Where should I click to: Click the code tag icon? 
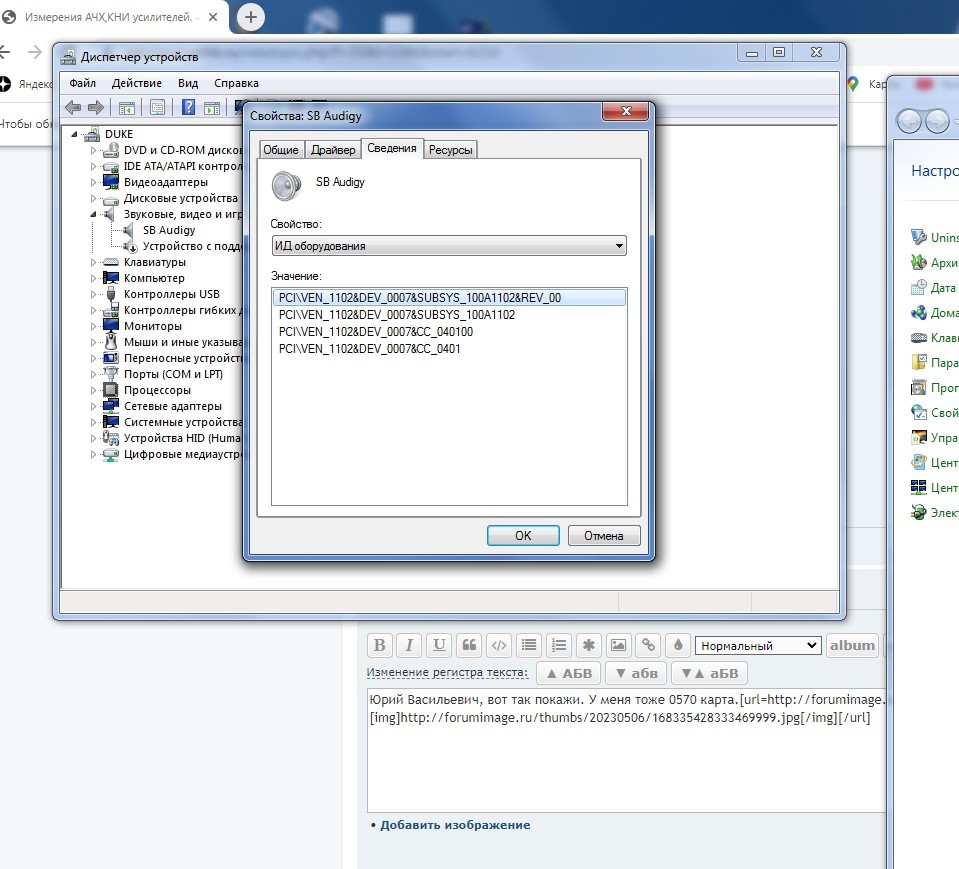click(x=499, y=645)
